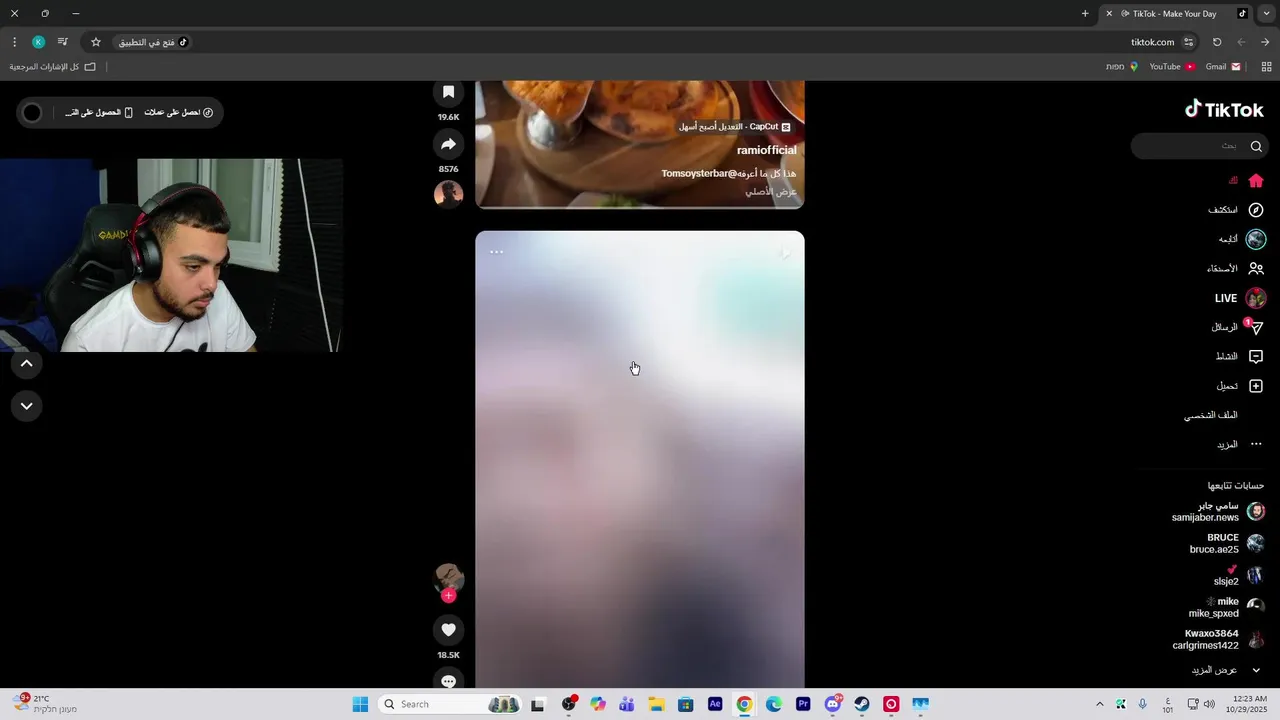Open the More menu with three dots

click(1240, 444)
